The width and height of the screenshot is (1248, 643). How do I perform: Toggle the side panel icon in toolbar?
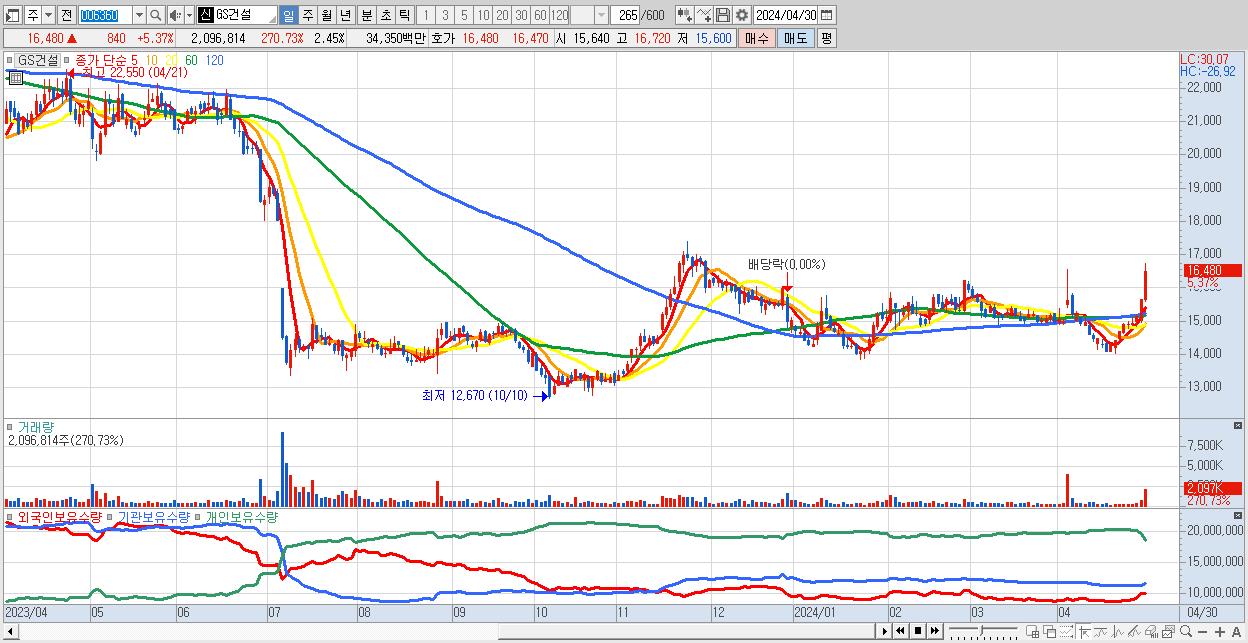13,15
